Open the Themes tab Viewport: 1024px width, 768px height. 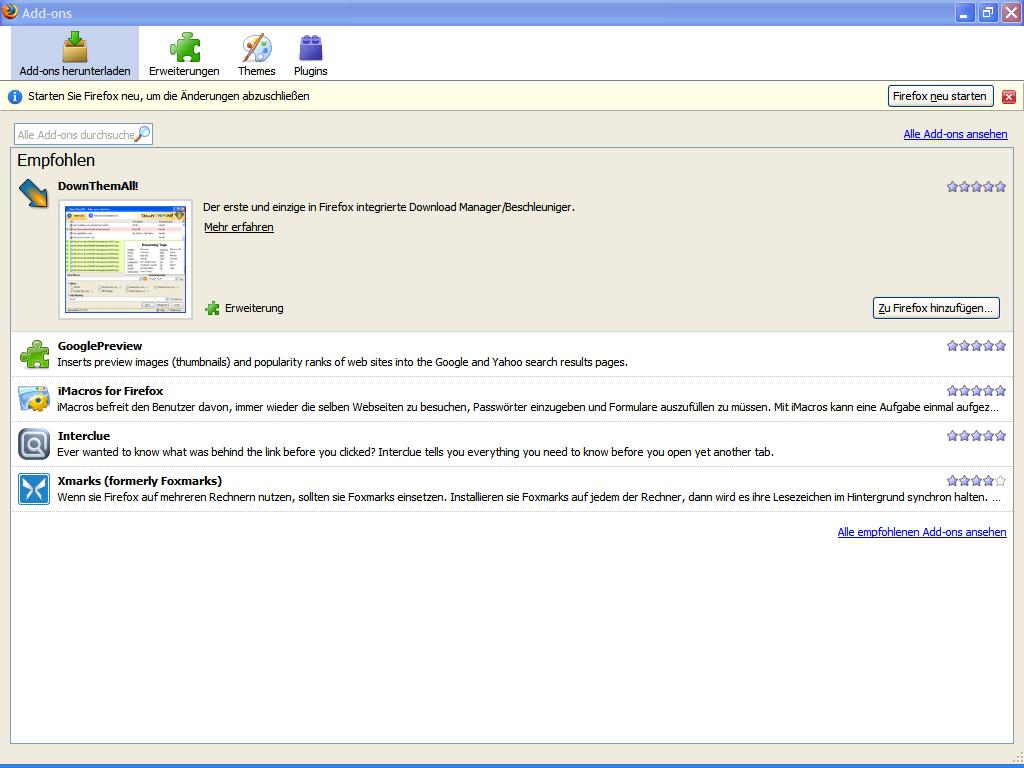[256, 54]
